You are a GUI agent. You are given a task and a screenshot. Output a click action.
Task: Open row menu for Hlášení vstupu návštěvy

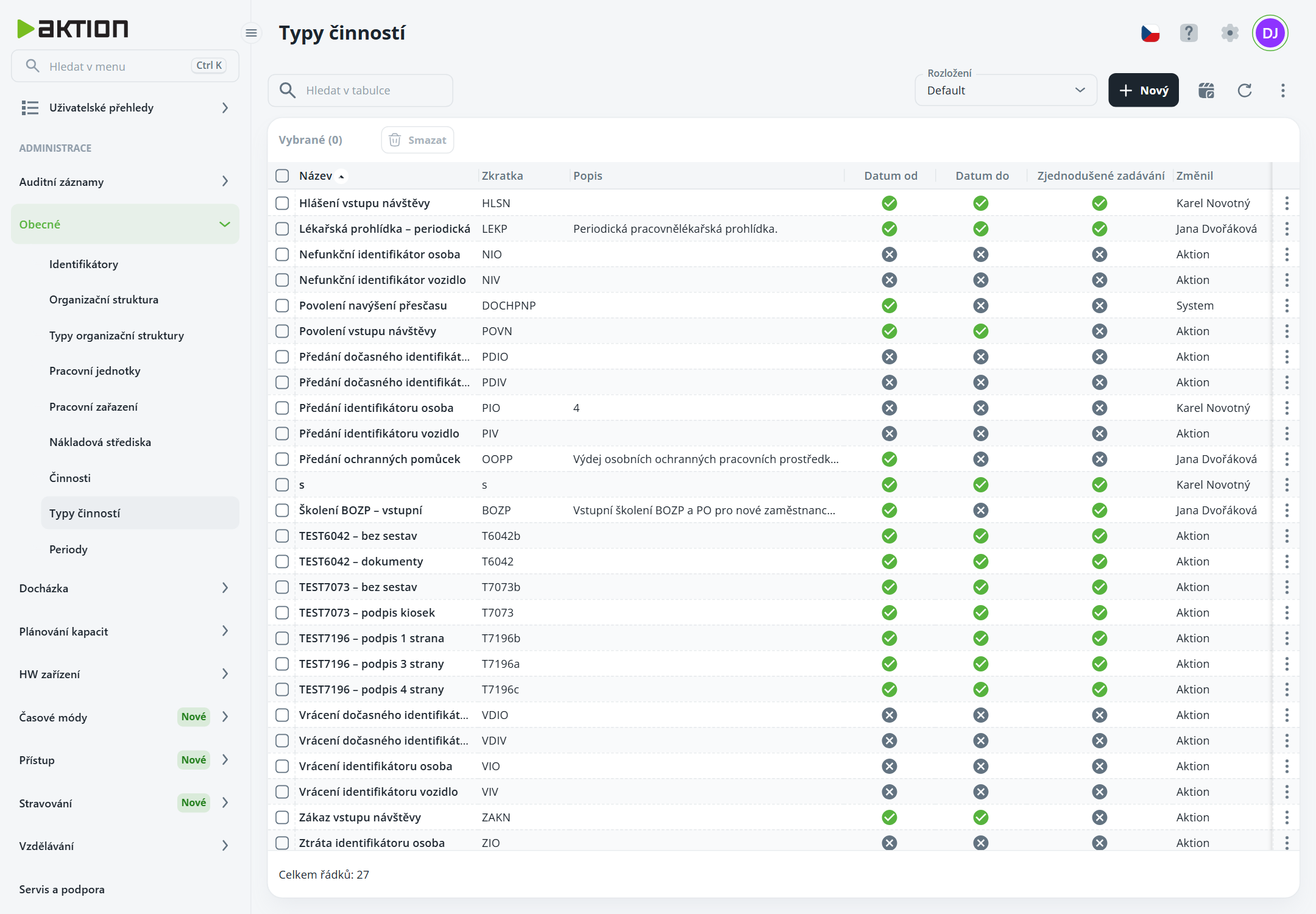[1287, 203]
